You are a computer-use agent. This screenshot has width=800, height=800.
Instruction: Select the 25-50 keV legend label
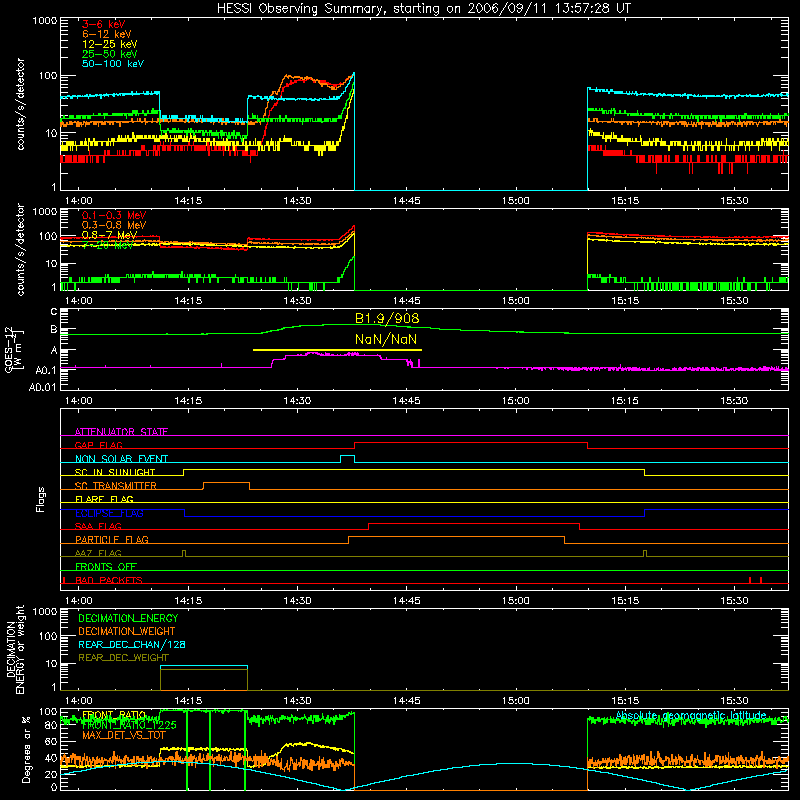coord(110,54)
